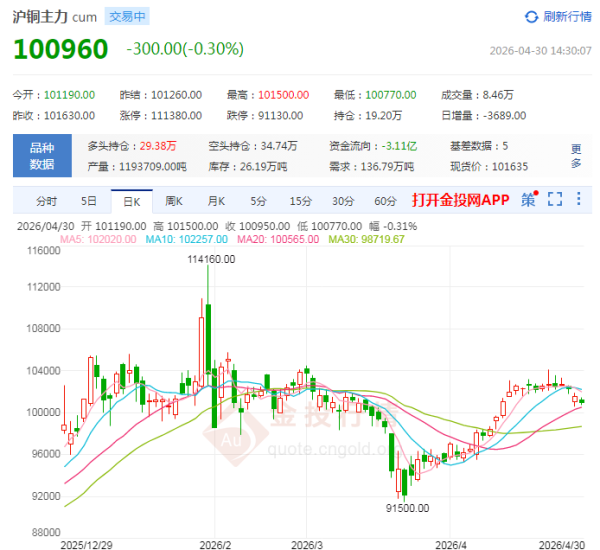Image resolution: width=600 pixels, height=550 pixels.
Task: Click 现货价 value 101635
Action: [x=510, y=166]
